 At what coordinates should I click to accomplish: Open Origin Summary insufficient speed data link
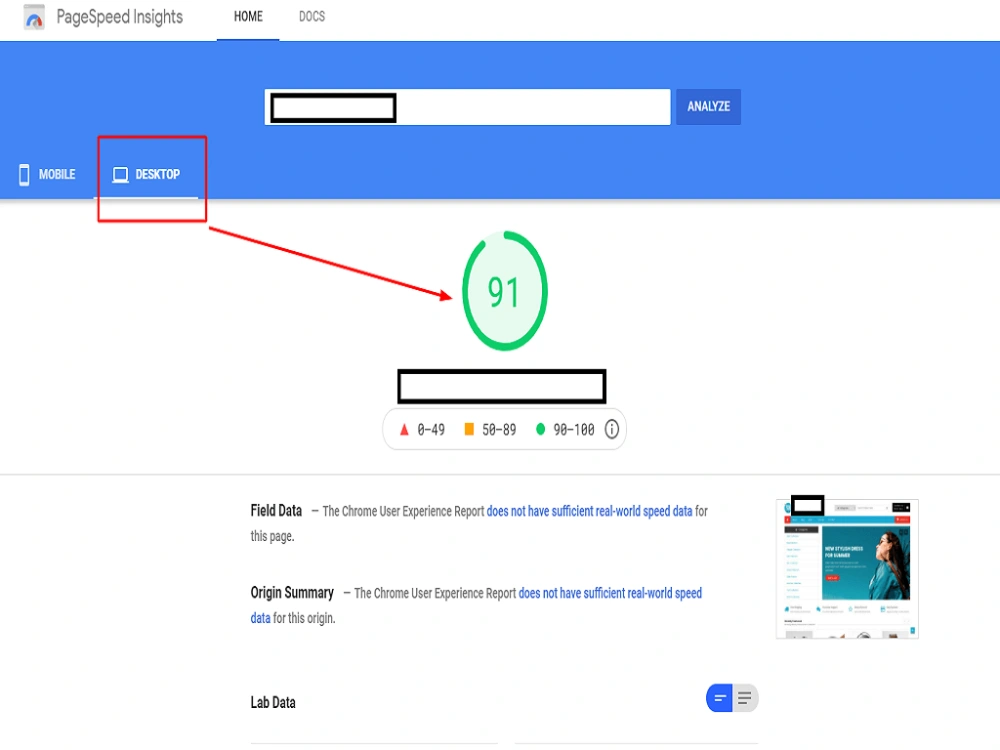(610, 593)
